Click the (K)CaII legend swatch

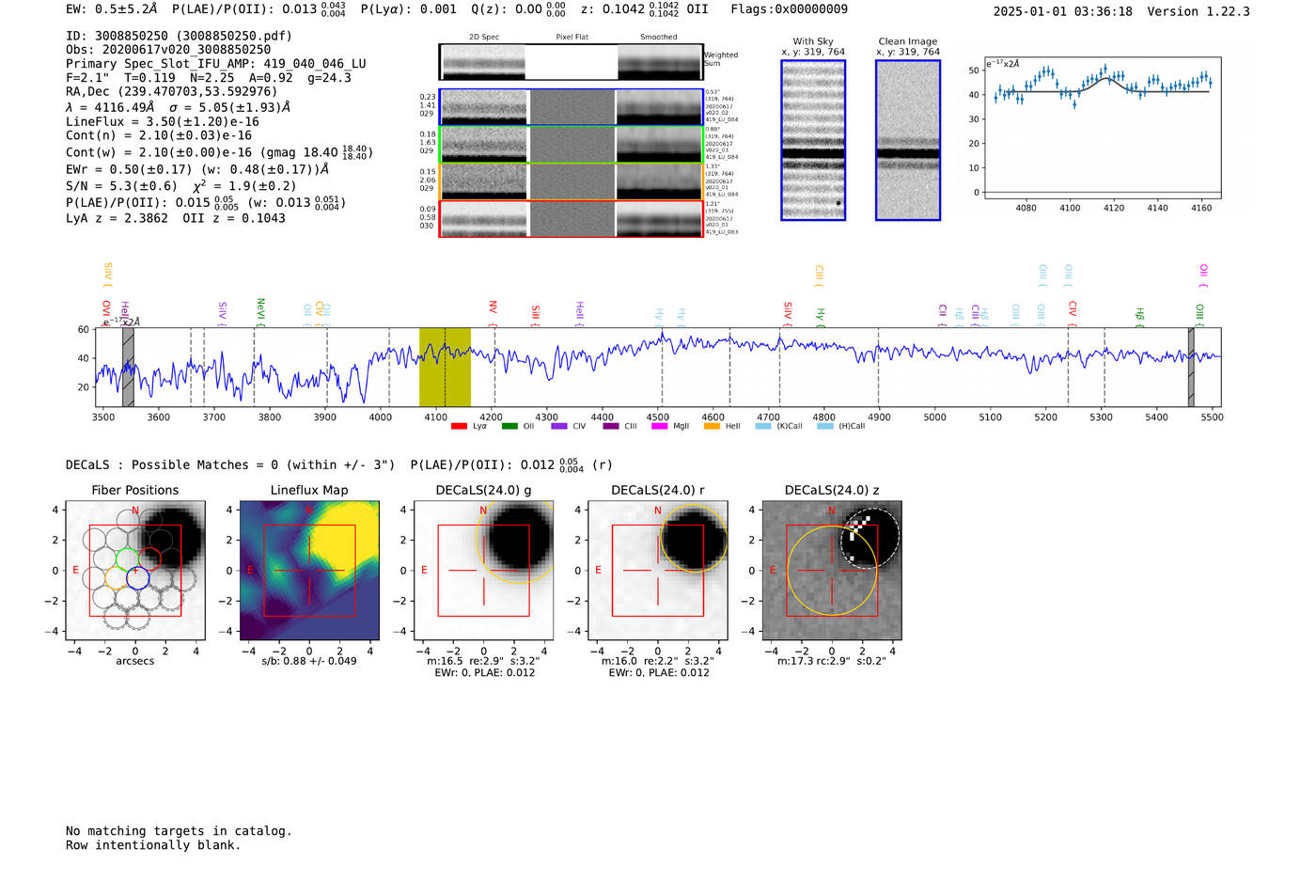tap(763, 426)
